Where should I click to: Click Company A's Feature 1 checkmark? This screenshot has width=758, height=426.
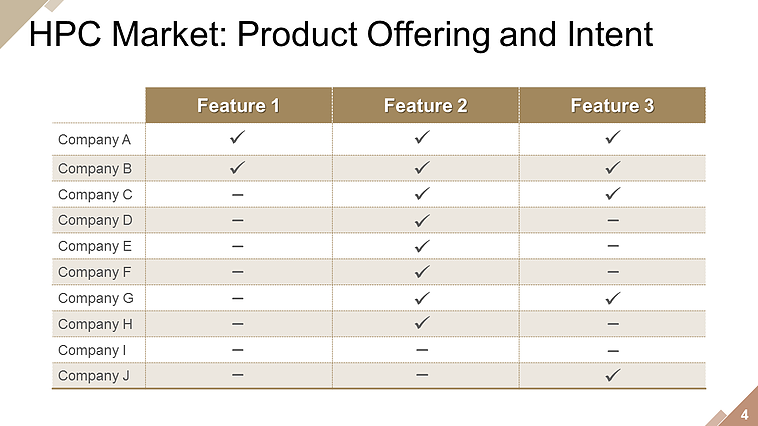[x=238, y=135]
